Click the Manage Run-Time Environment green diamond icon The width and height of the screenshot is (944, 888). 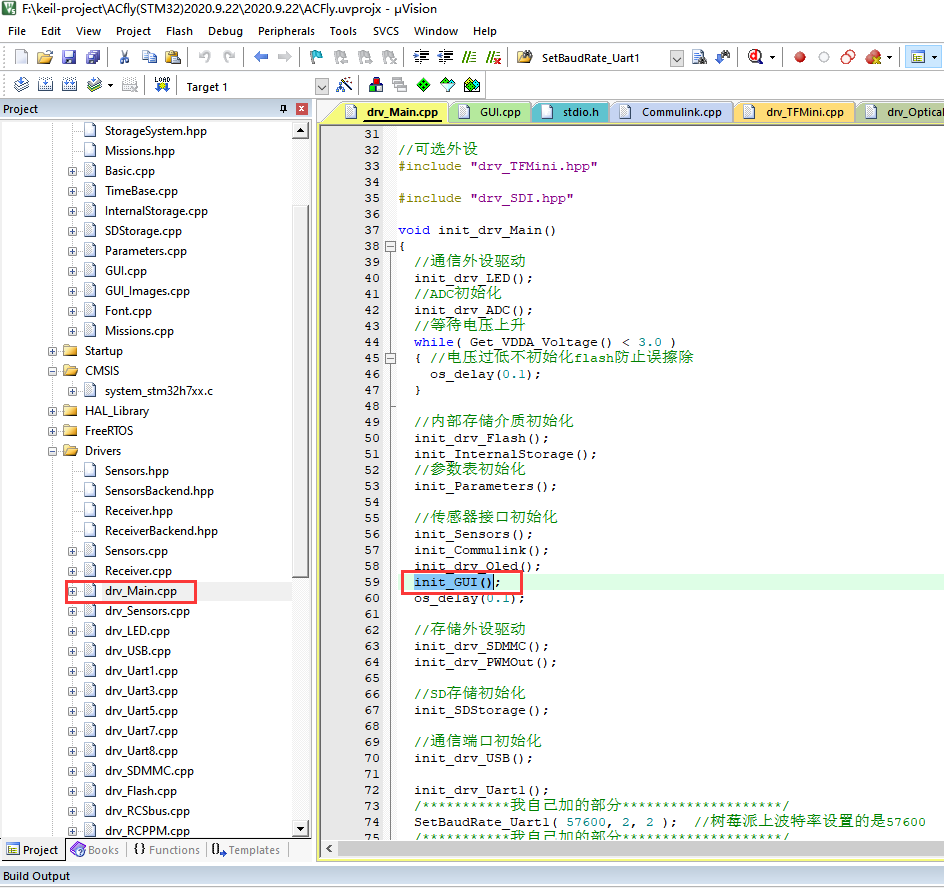click(423, 86)
